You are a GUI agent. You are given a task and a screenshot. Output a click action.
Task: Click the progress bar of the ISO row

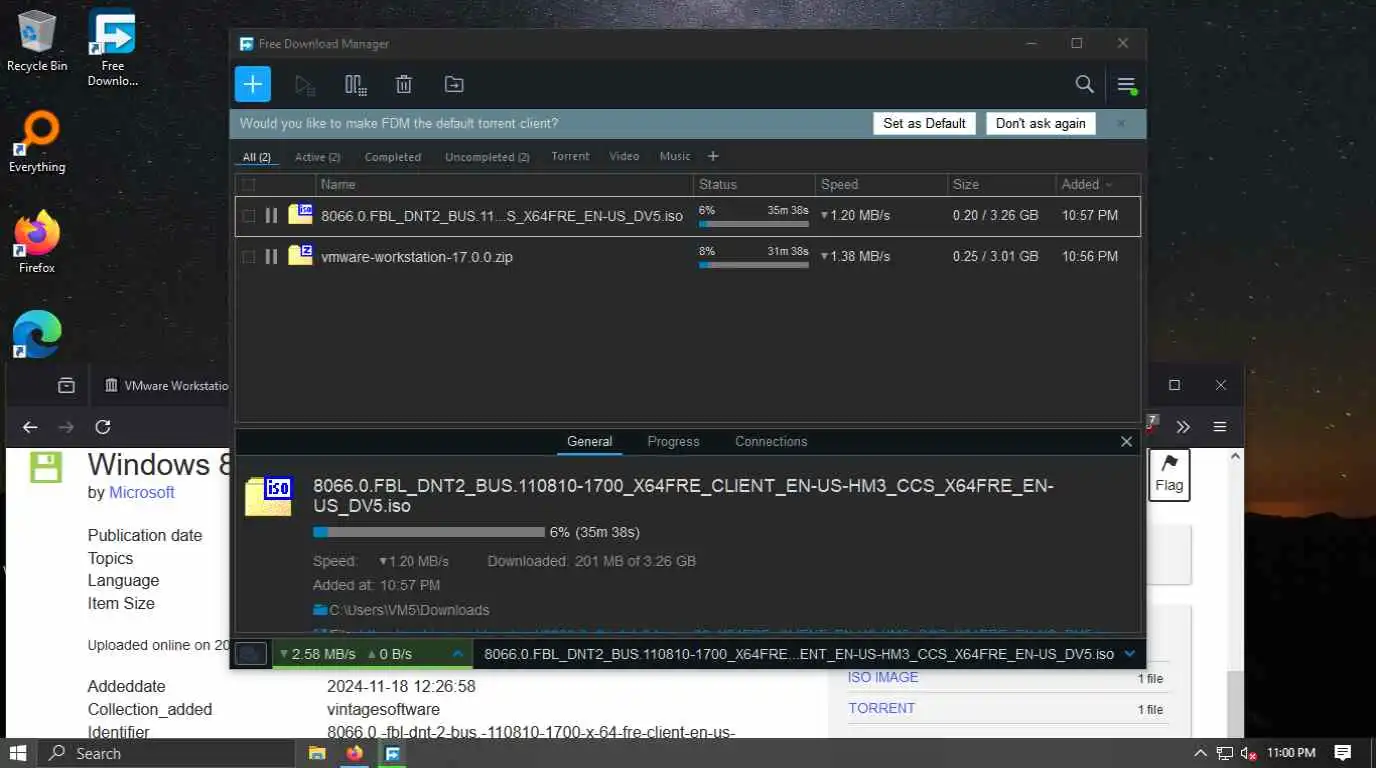[x=753, y=224]
